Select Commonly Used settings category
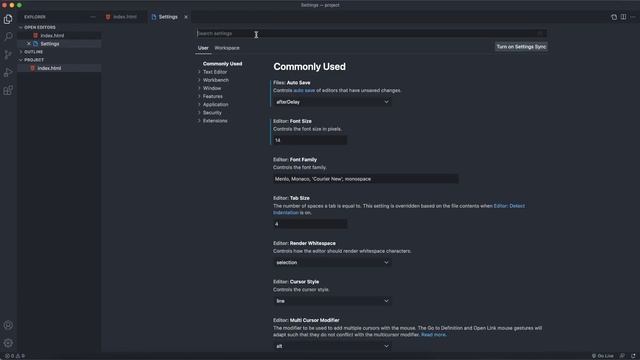This screenshot has width=640, height=360. 222,64
